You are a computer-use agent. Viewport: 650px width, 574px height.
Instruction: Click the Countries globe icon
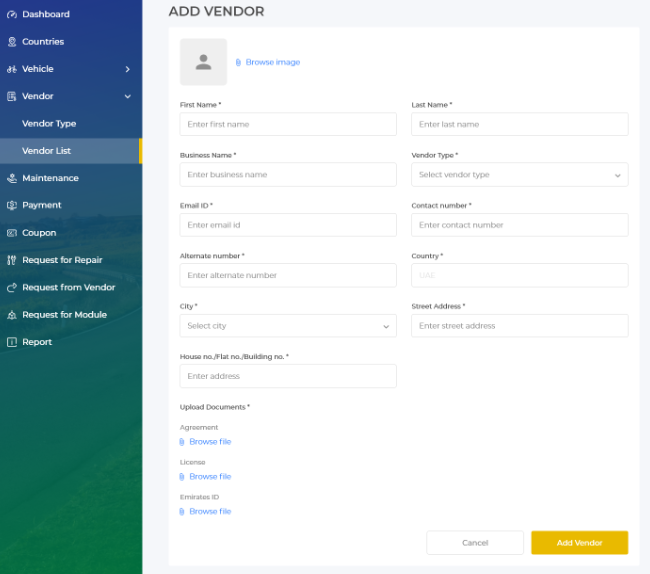[12, 42]
